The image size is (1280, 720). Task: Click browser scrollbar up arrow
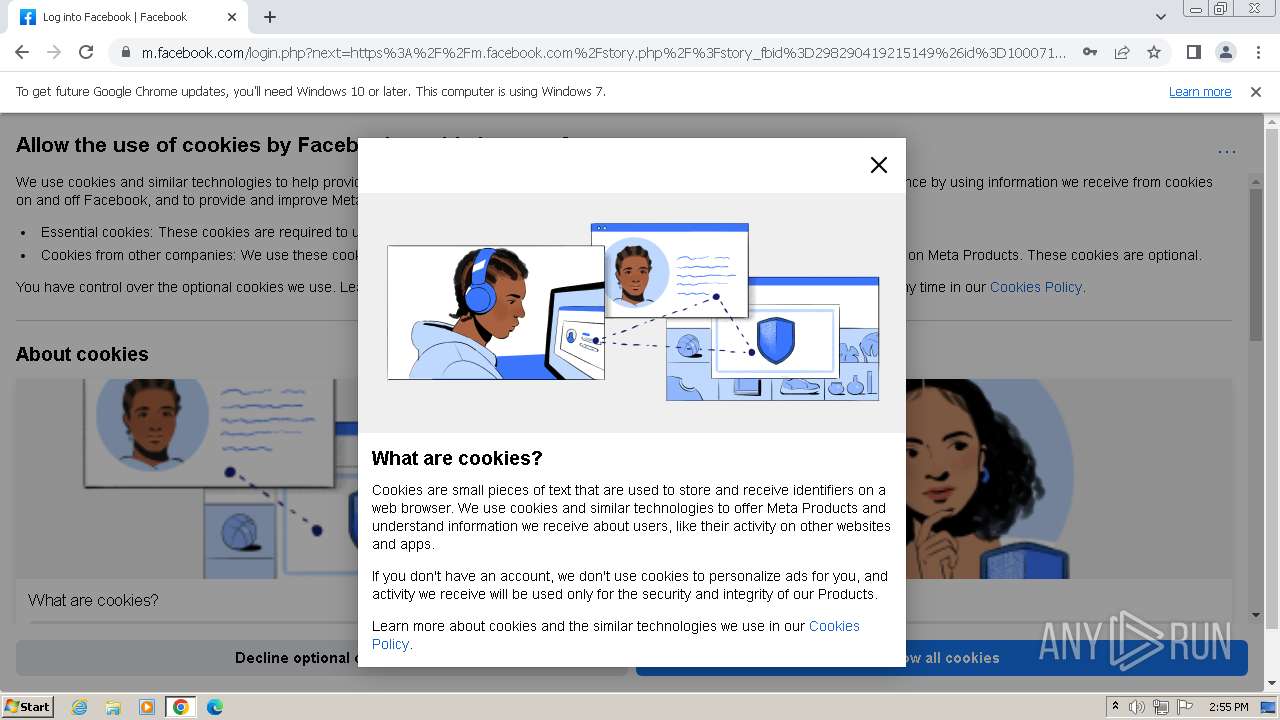[x=1272, y=123]
